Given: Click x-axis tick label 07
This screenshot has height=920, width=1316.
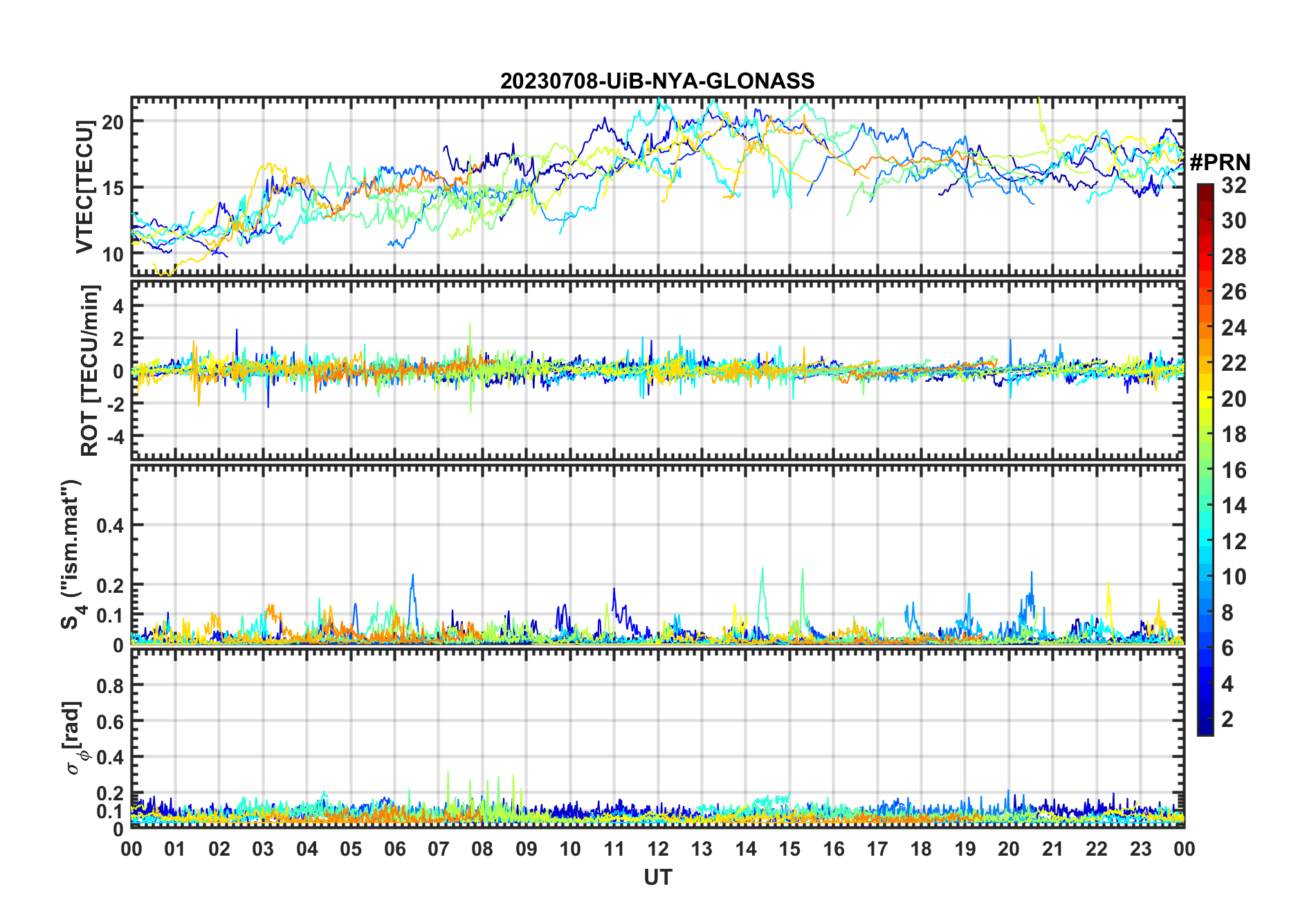Looking at the screenshot, I should pos(439,849).
